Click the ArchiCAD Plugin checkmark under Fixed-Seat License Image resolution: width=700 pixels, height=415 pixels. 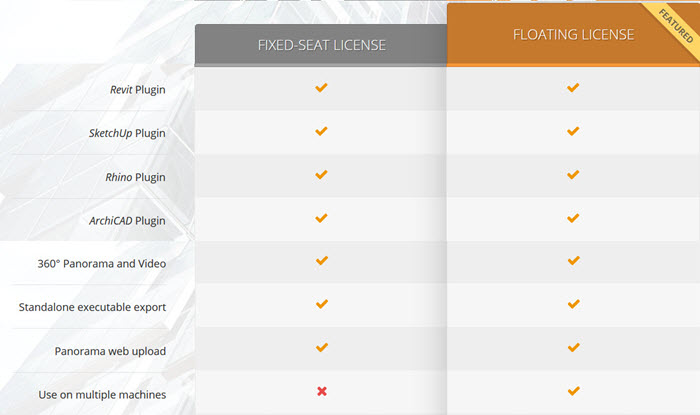[x=321, y=218]
